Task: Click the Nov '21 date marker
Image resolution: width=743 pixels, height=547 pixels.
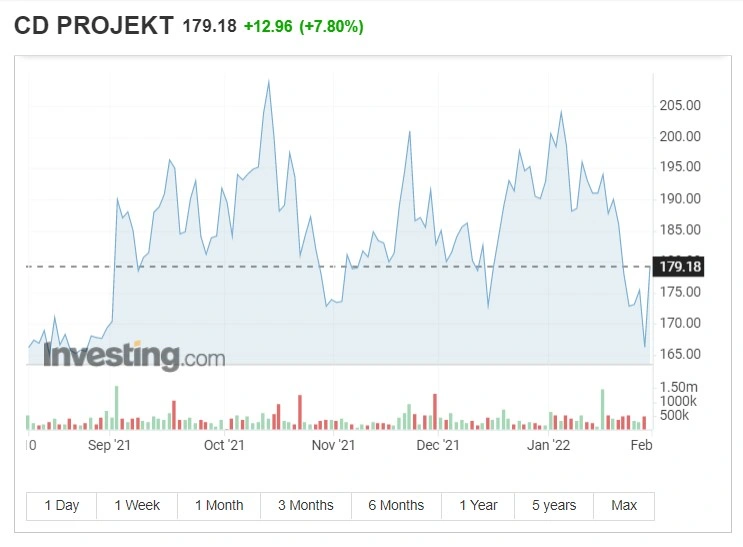Action: pyautogui.click(x=333, y=445)
